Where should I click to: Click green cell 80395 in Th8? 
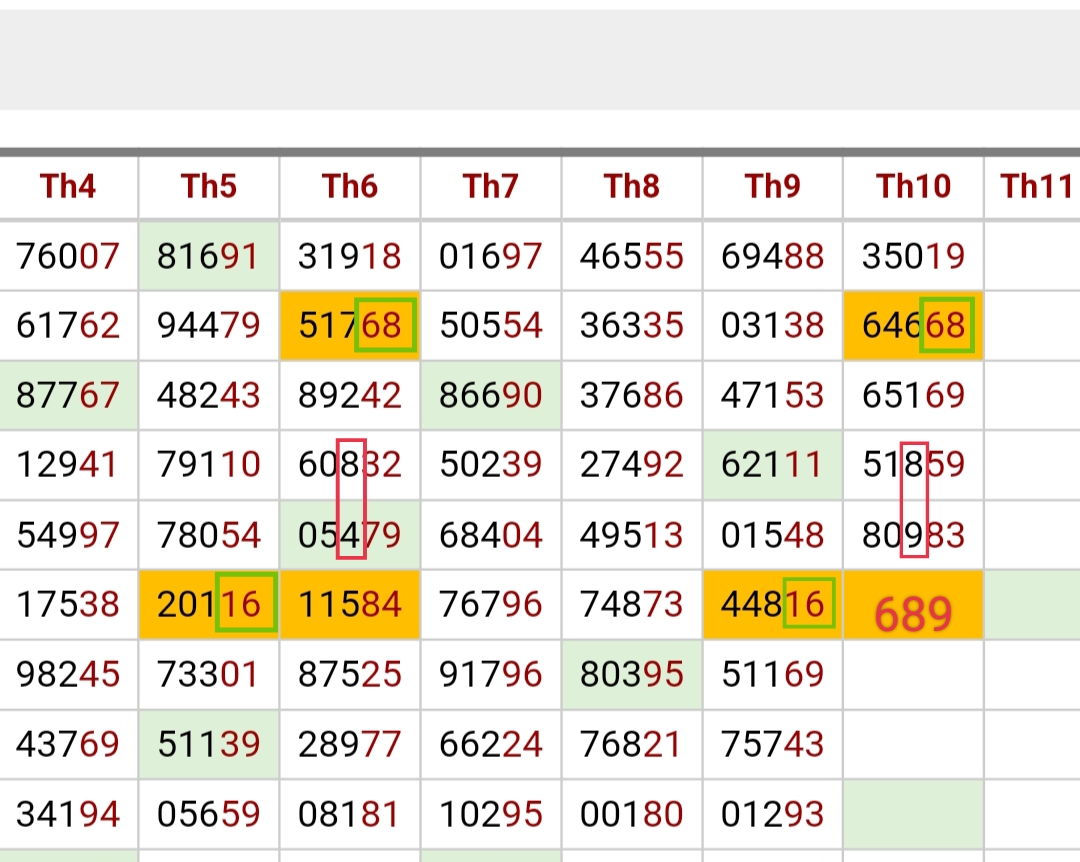pyautogui.click(x=632, y=675)
